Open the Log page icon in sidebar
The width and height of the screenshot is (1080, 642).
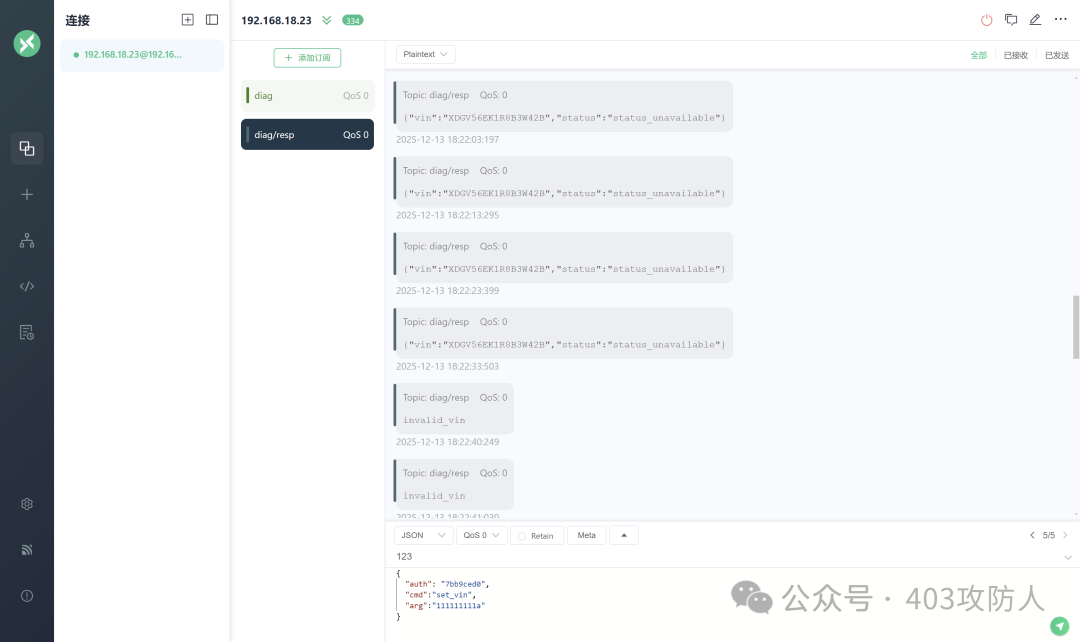point(27,332)
